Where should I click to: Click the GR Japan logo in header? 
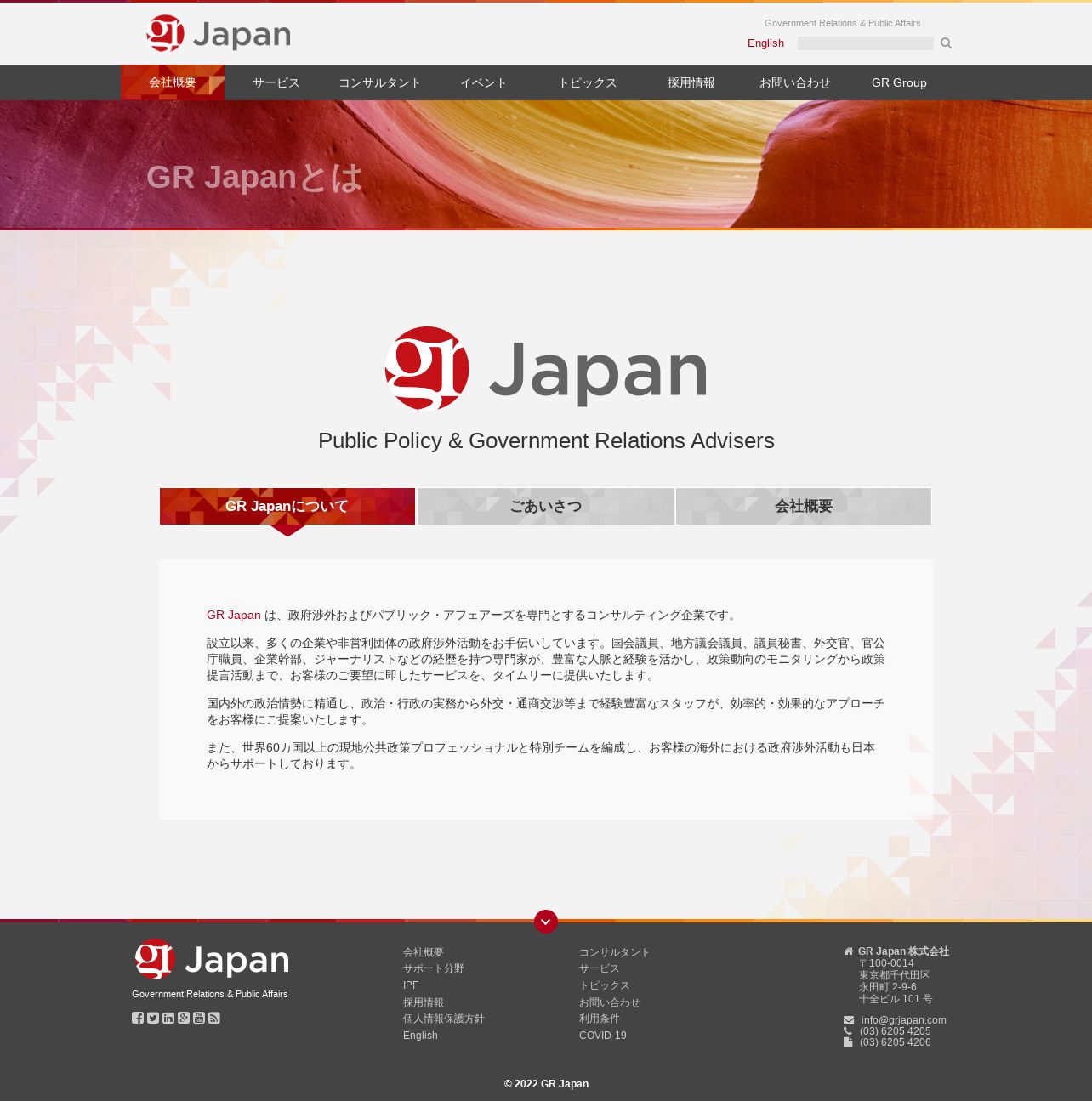(x=219, y=34)
